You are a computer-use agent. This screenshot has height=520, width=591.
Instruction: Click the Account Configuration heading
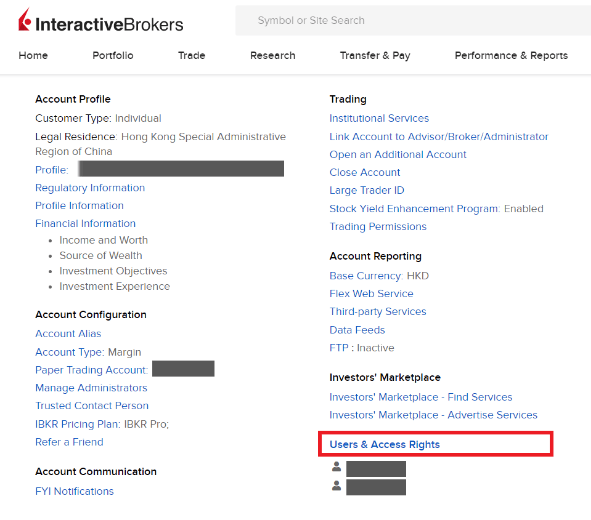point(91,315)
